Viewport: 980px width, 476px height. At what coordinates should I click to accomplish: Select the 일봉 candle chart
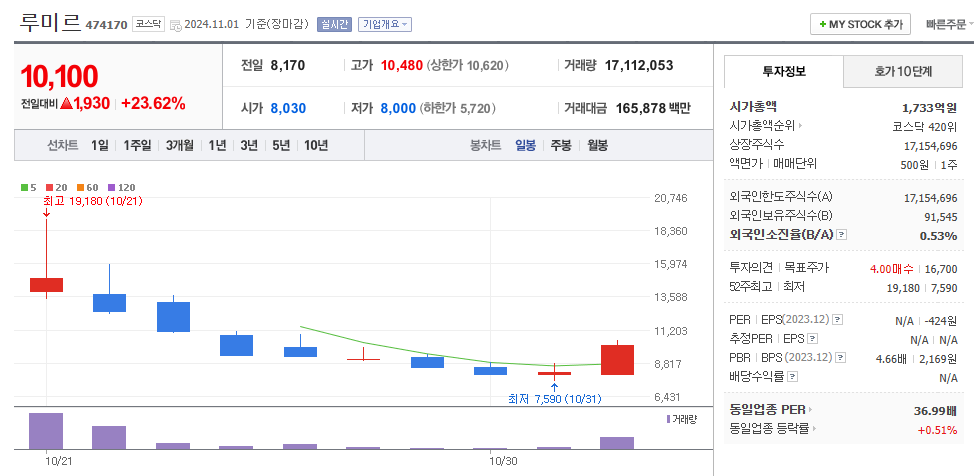pos(525,146)
